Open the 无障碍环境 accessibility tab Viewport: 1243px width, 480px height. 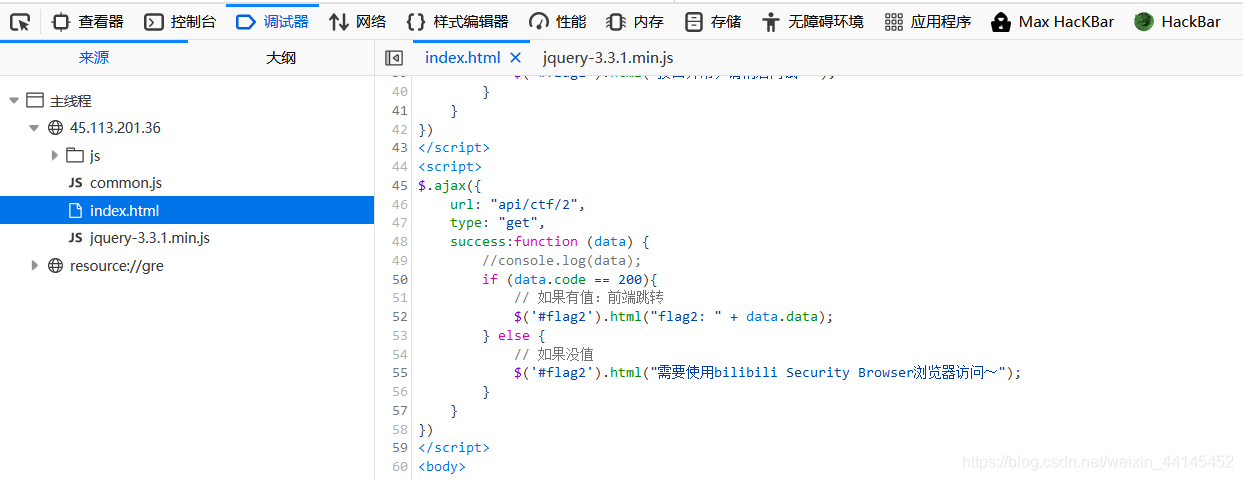(813, 21)
